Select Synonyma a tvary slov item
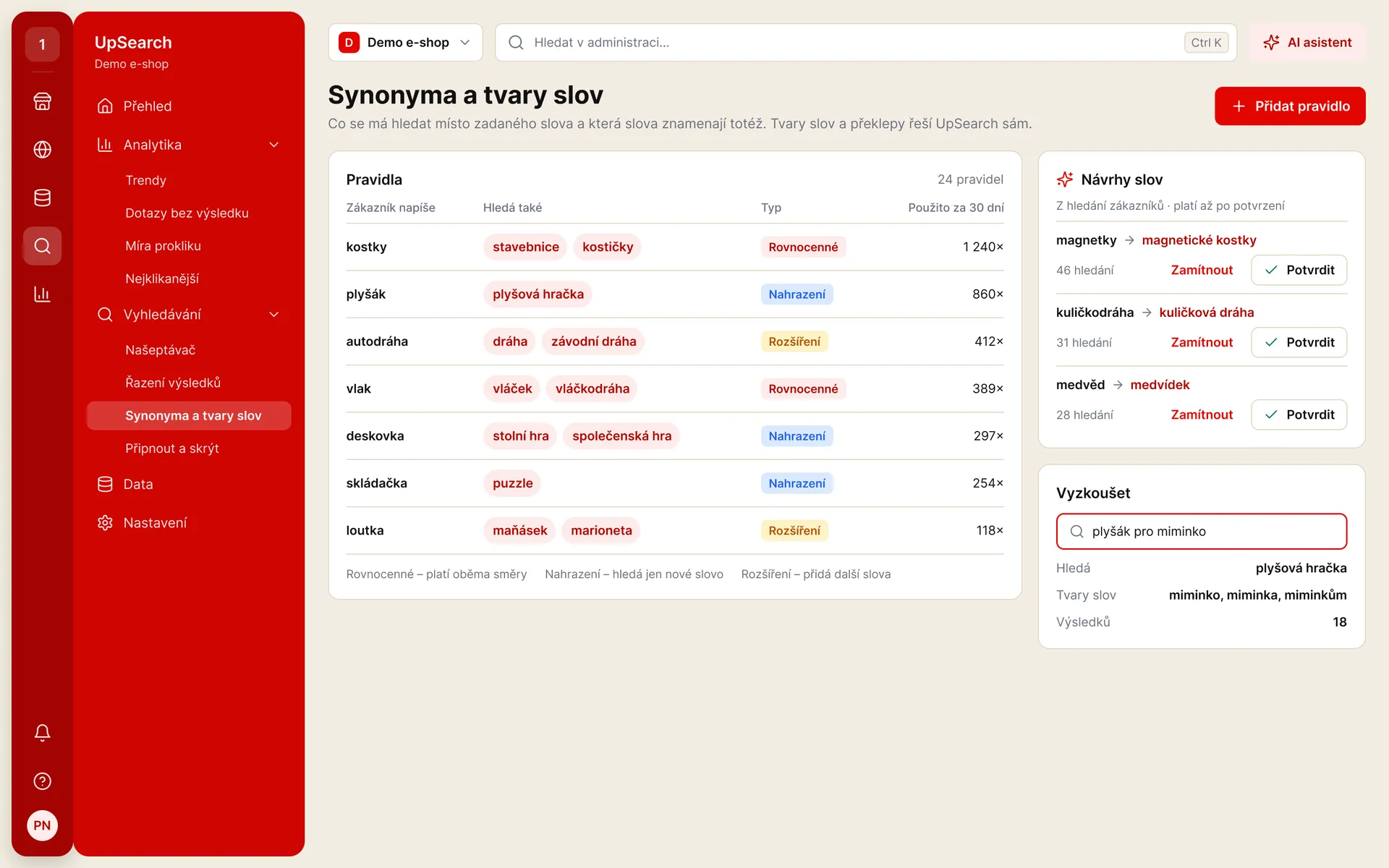Viewport: 1389px width, 868px height. (x=189, y=416)
